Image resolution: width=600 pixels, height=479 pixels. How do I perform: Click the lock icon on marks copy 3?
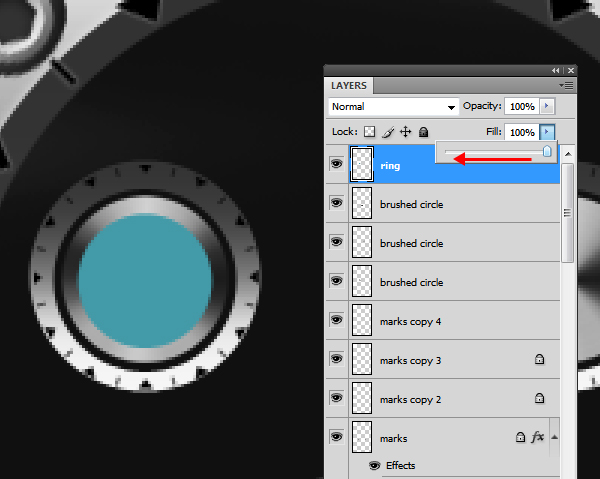[x=539, y=359]
